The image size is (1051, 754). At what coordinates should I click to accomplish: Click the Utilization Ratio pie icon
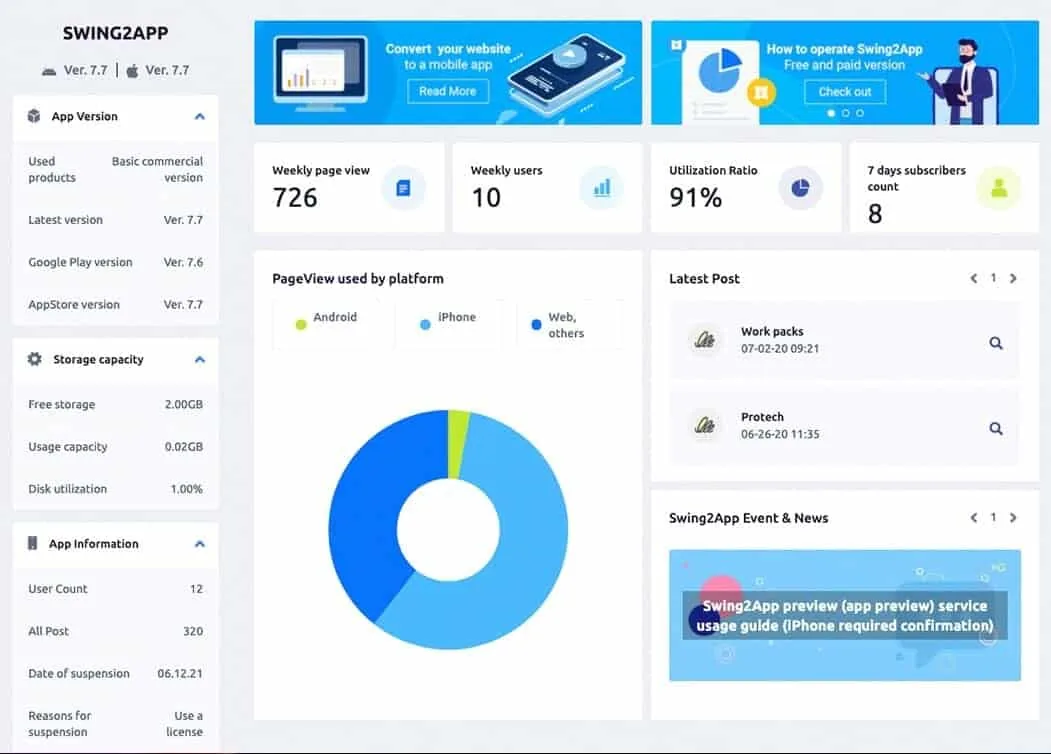pos(800,188)
